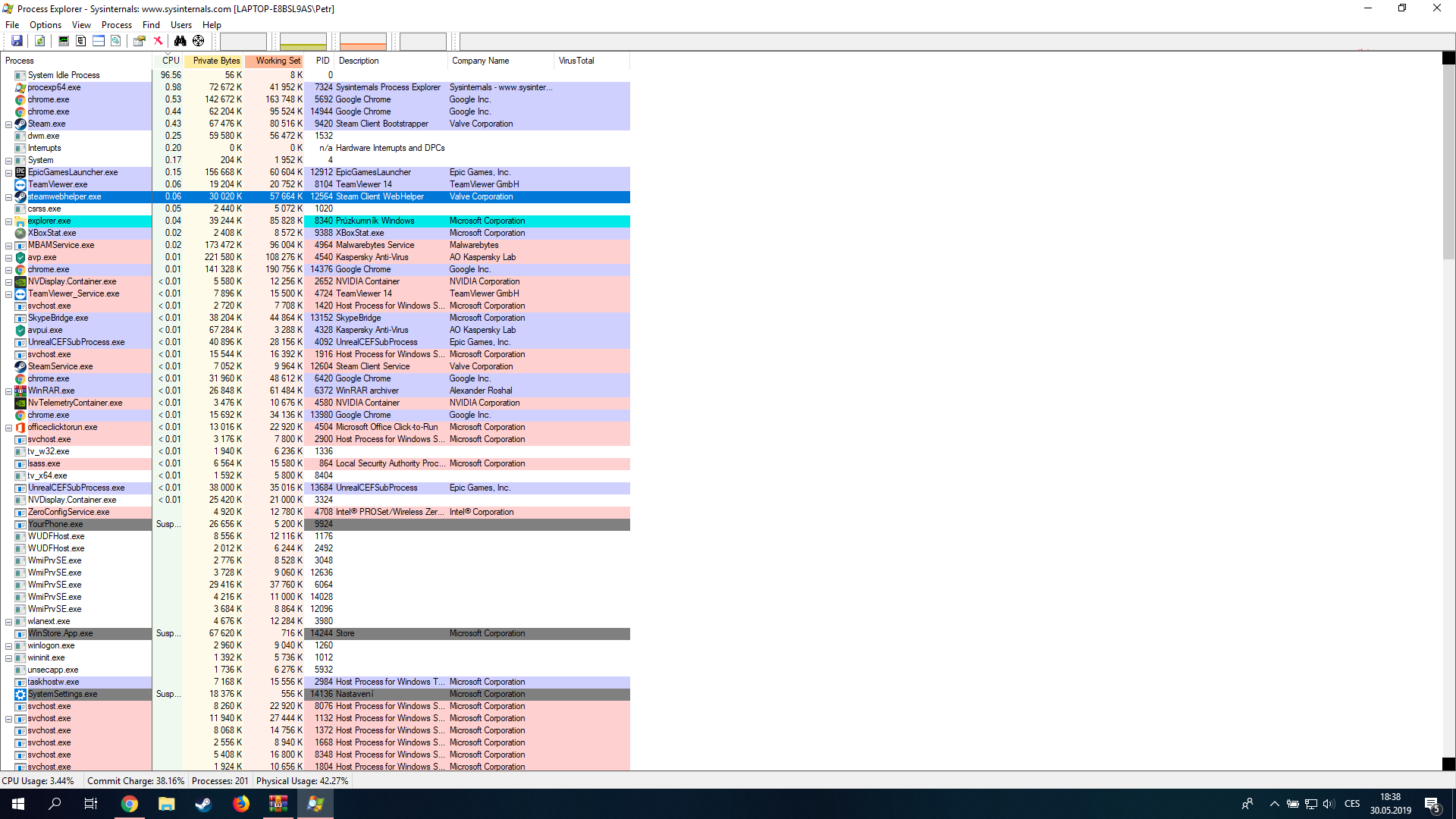The width and height of the screenshot is (1456, 819).
Task: Collapse the WinRAR.exe tree node
Action: click(x=8, y=391)
